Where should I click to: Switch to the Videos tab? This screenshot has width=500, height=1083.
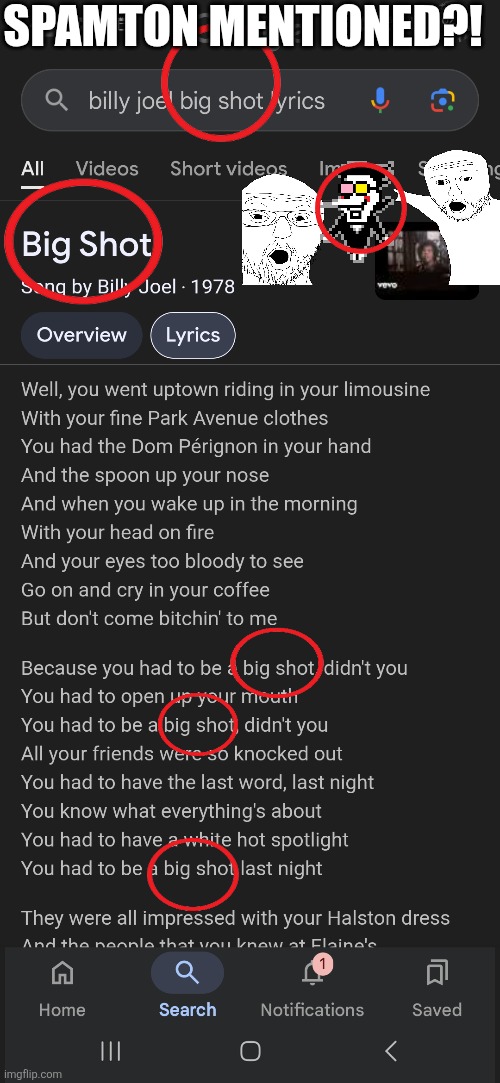point(107,169)
